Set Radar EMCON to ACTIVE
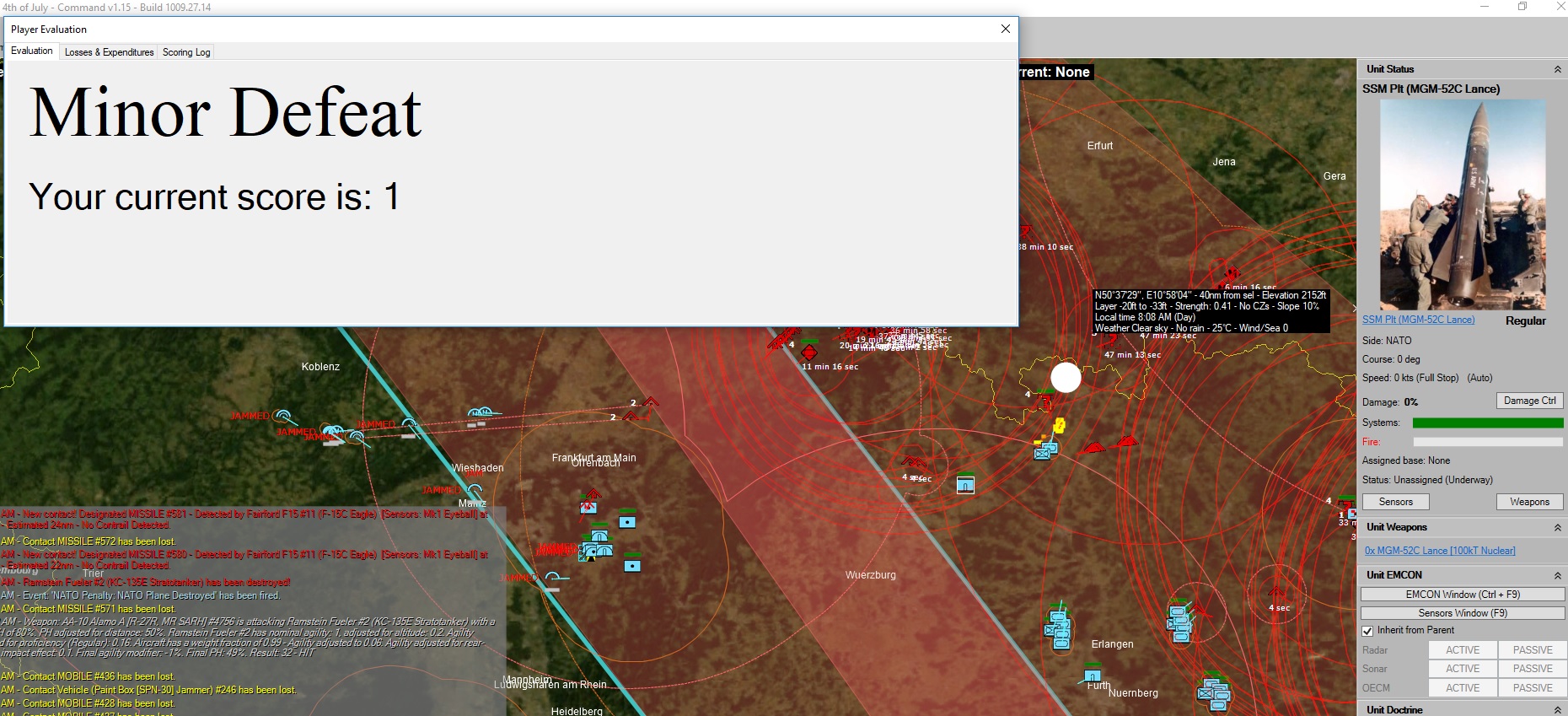The height and width of the screenshot is (716, 1568). coord(1463,650)
